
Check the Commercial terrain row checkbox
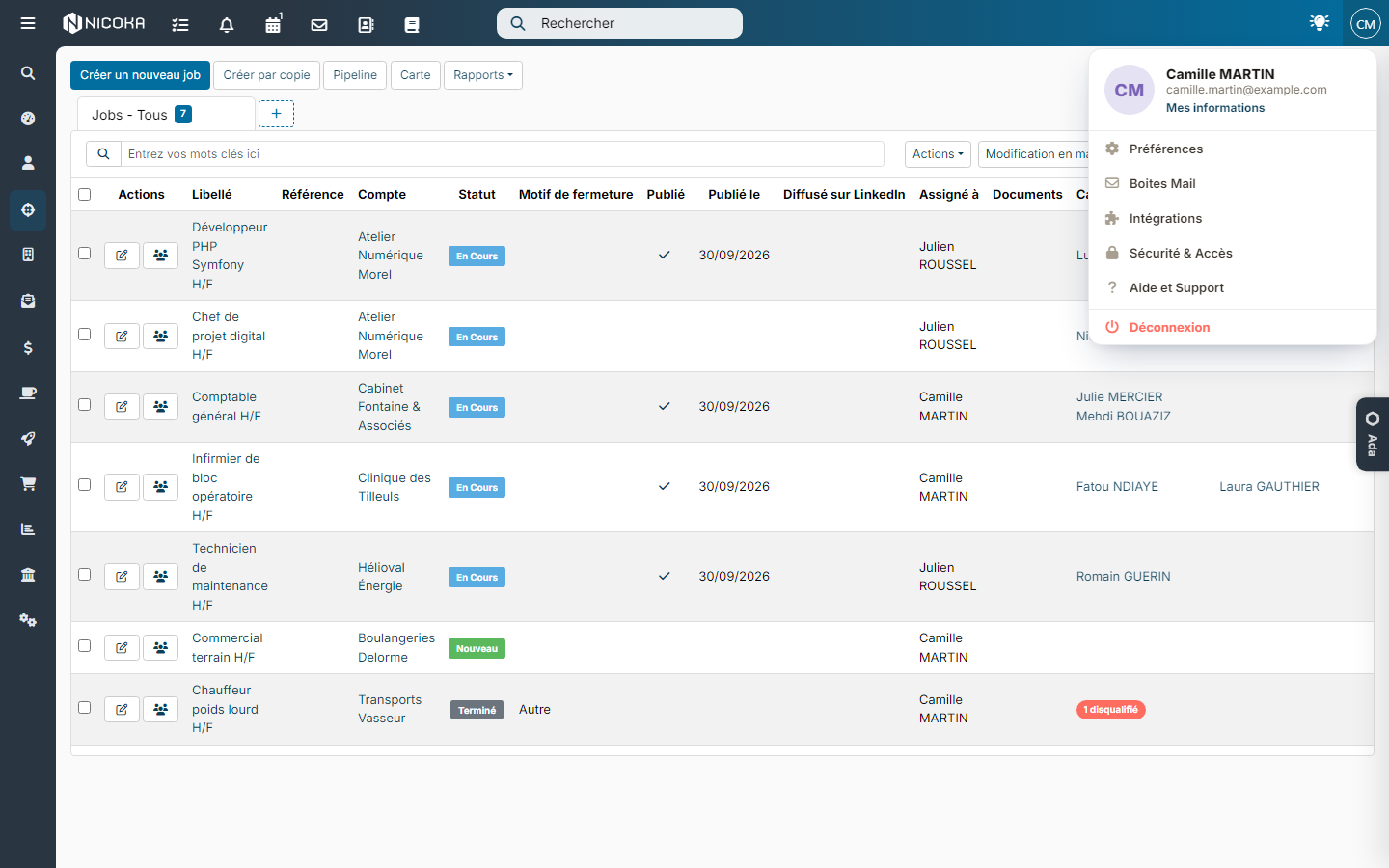(x=85, y=646)
